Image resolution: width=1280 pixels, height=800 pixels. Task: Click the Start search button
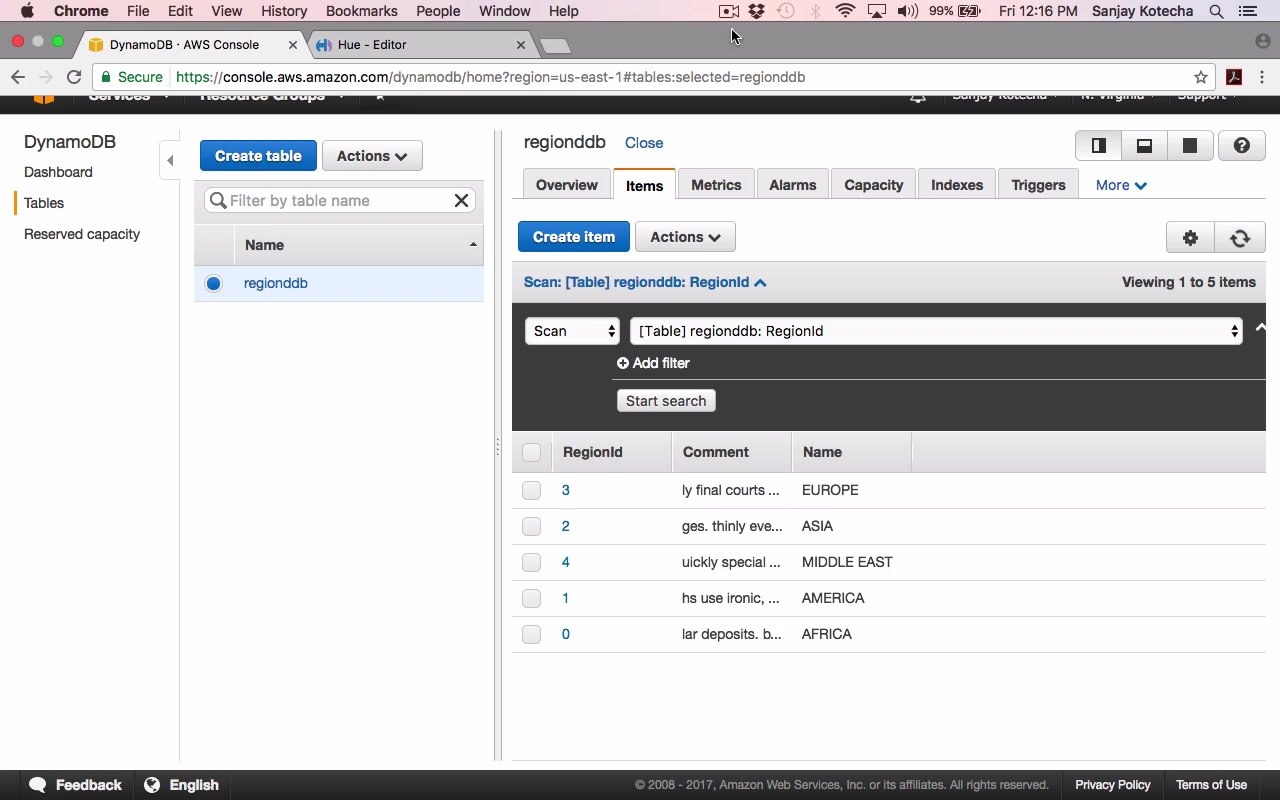(x=666, y=401)
